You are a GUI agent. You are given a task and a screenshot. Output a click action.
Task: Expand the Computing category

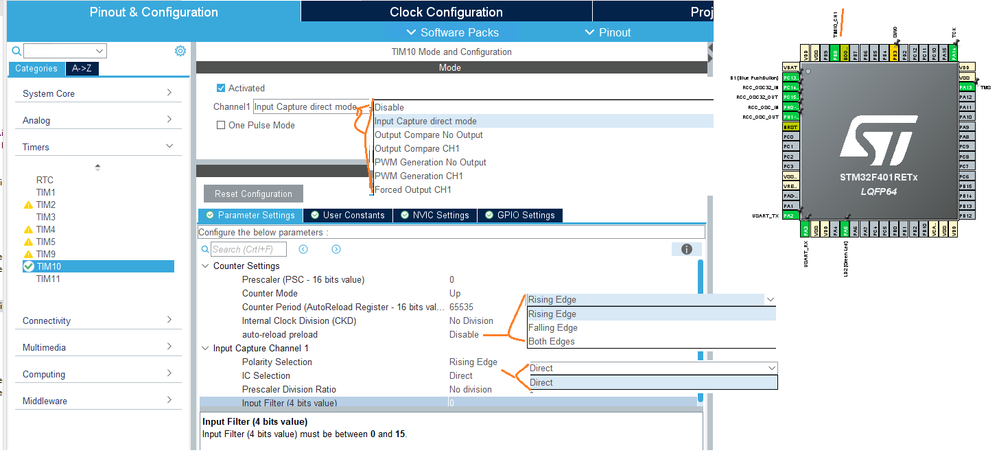(169, 373)
